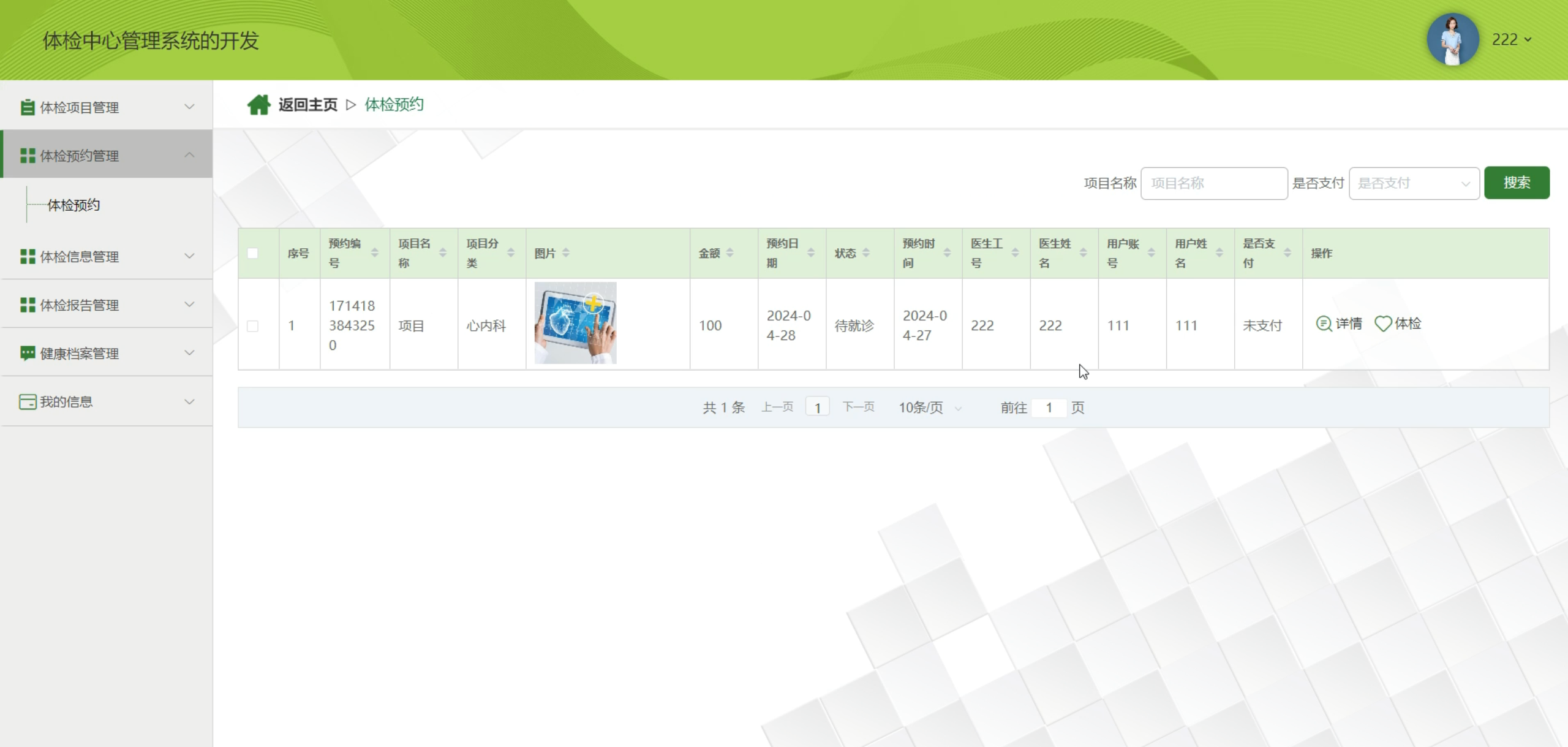The height and width of the screenshot is (747, 1568).
Task: Click the green 搜索 button
Action: coord(1517,183)
